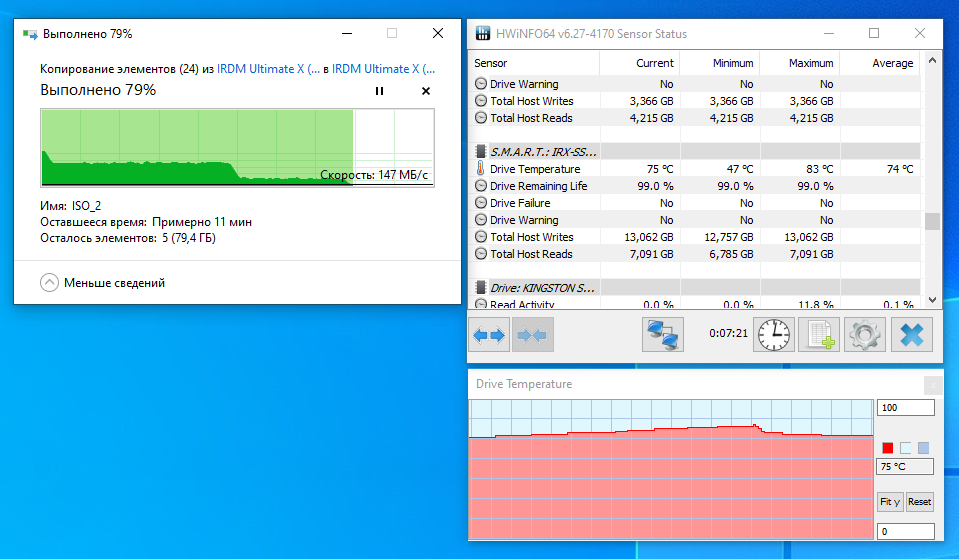Click the Minimum column header

(x=720, y=63)
